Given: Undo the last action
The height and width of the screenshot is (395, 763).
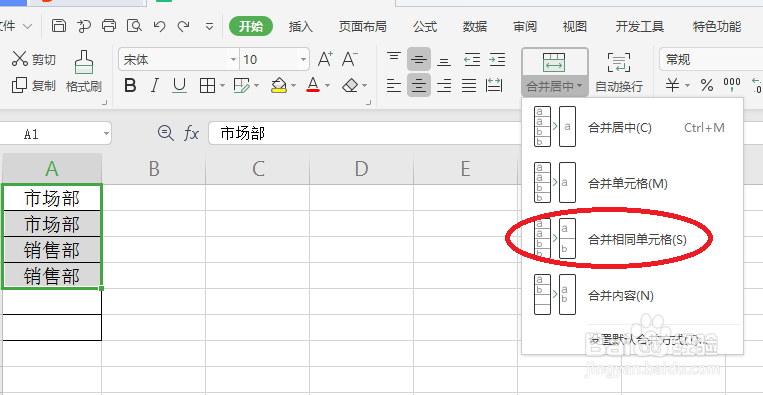Looking at the screenshot, I should (159, 26).
